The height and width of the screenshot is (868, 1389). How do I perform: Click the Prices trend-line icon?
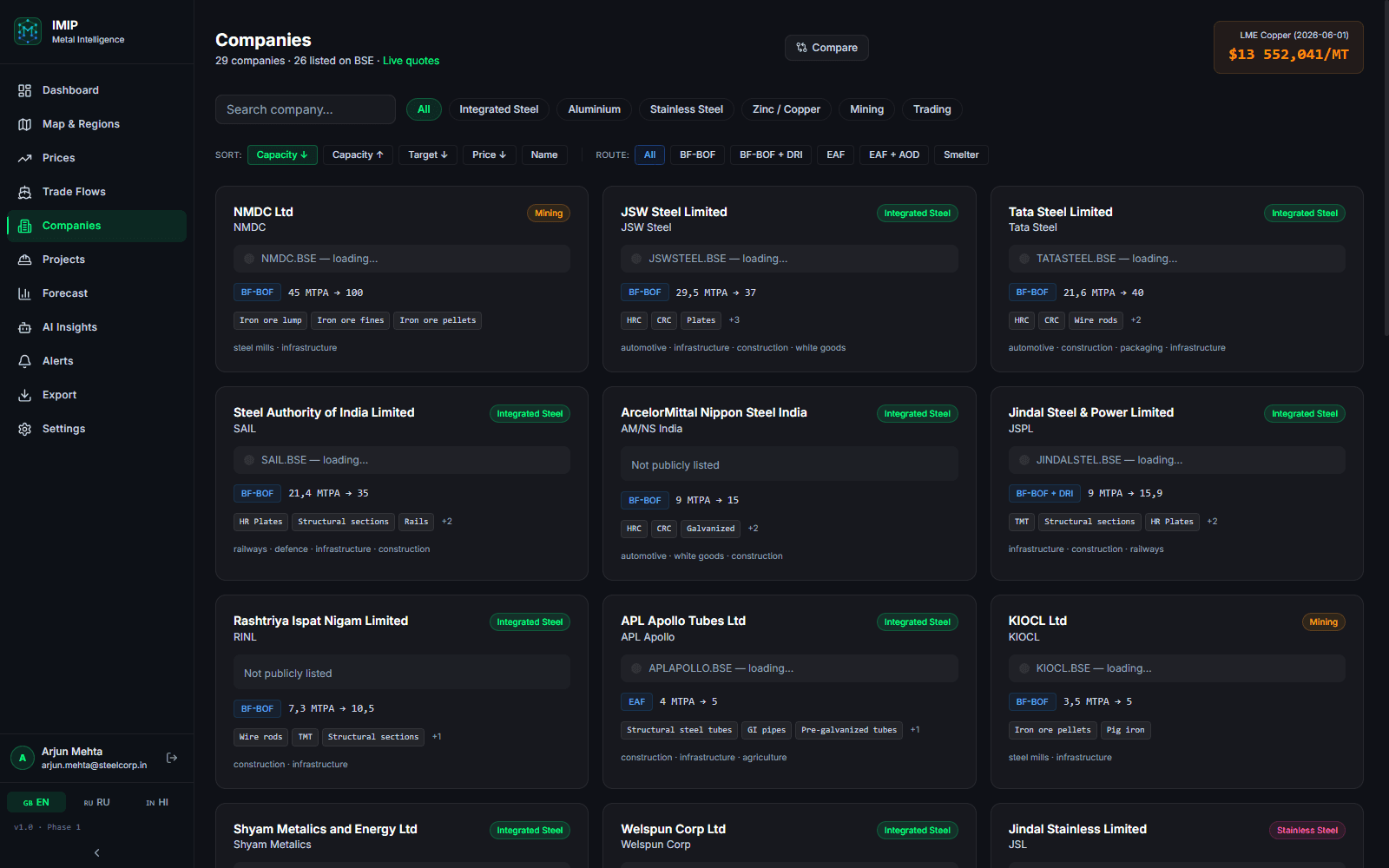point(24,158)
